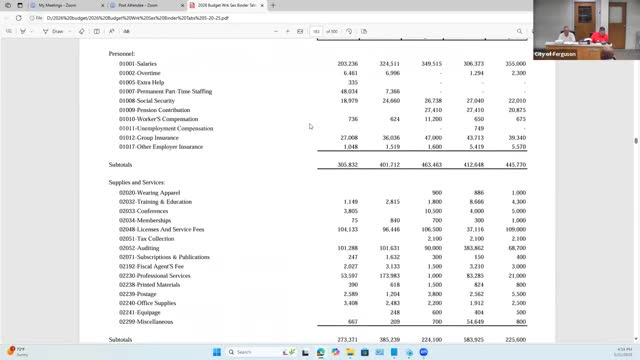Click the page number input box

point(316,31)
